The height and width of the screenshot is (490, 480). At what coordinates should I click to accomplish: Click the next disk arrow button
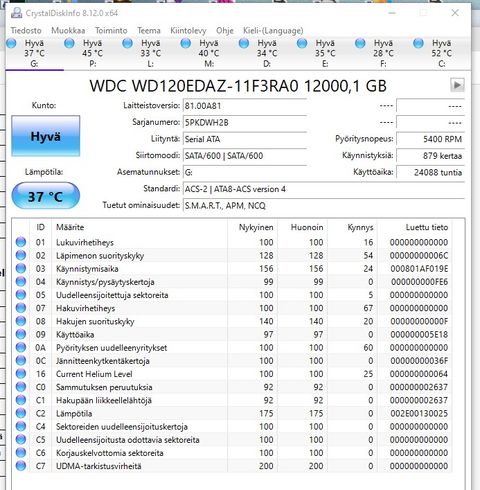[457, 85]
